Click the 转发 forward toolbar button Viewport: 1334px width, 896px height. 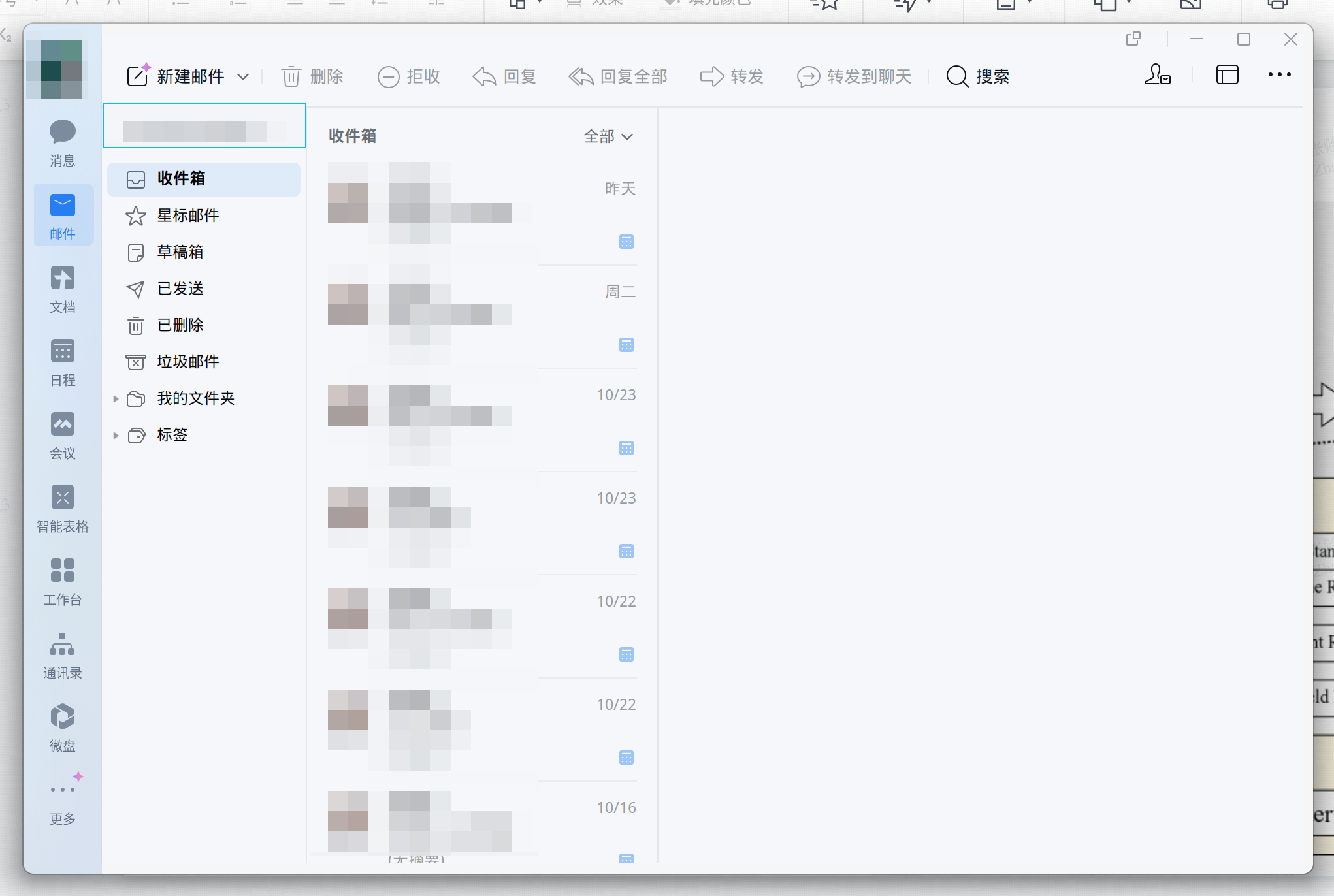pyautogui.click(x=732, y=76)
